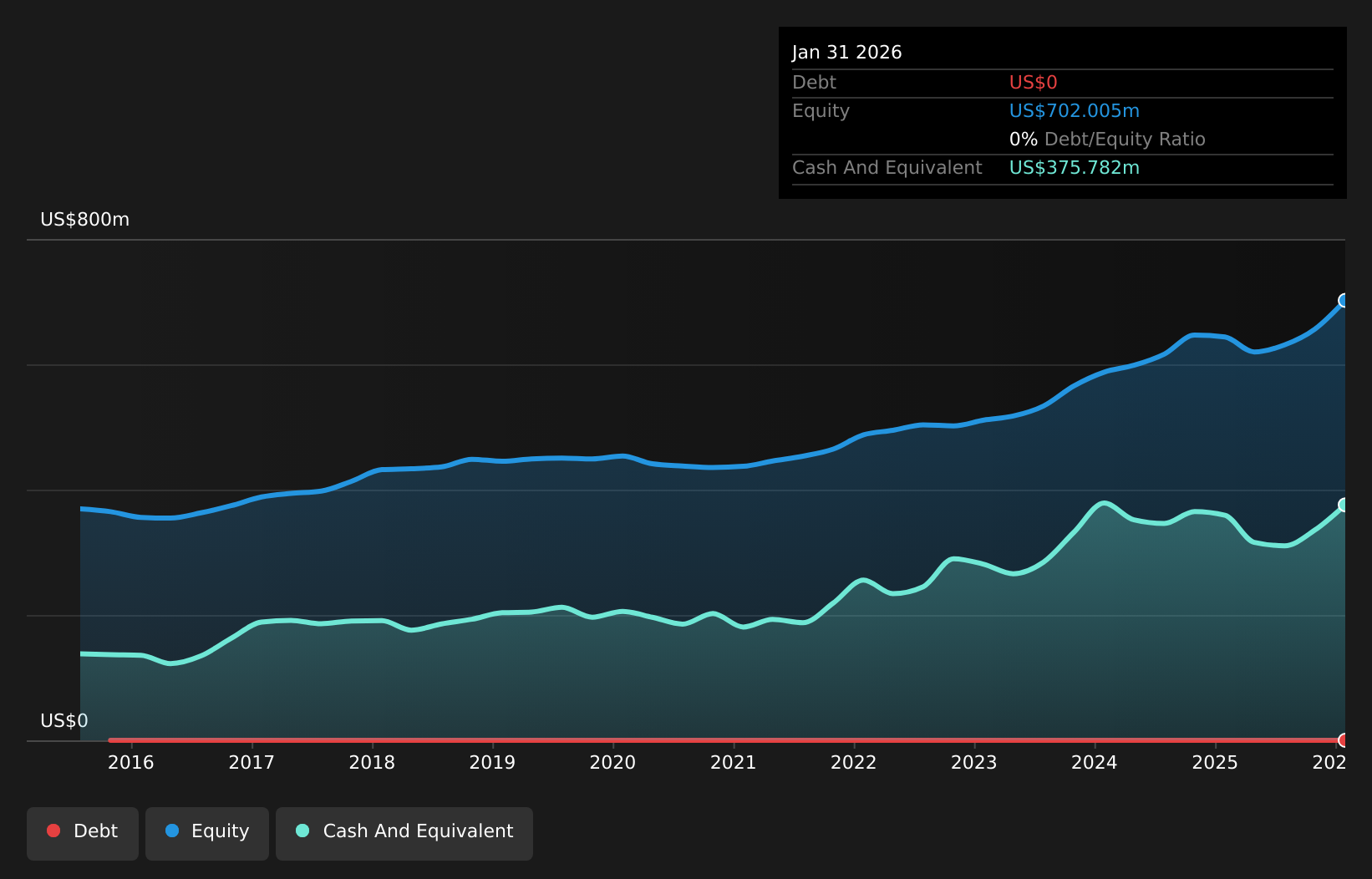Click the 2020 x-axis label
Image resolution: width=1372 pixels, height=879 pixels.
[612, 763]
